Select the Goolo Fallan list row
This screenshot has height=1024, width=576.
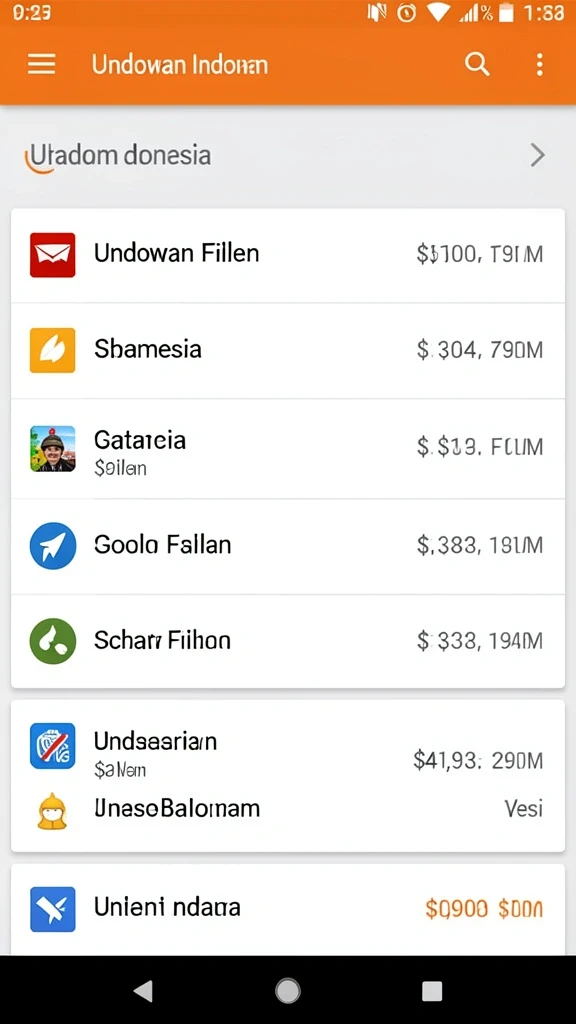point(288,546)
